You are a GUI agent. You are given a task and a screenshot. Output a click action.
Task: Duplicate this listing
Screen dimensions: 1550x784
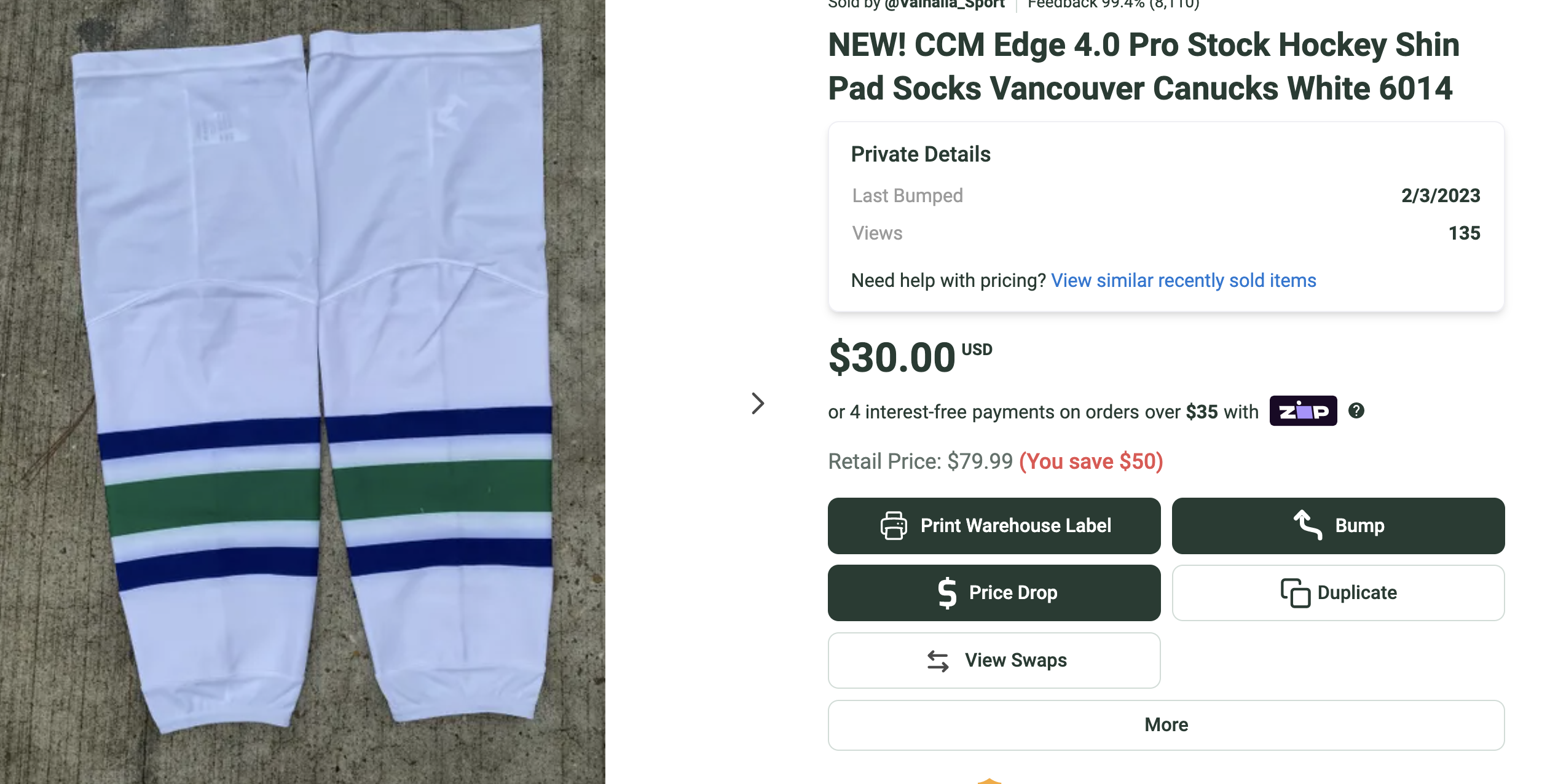coord(1337,592)
